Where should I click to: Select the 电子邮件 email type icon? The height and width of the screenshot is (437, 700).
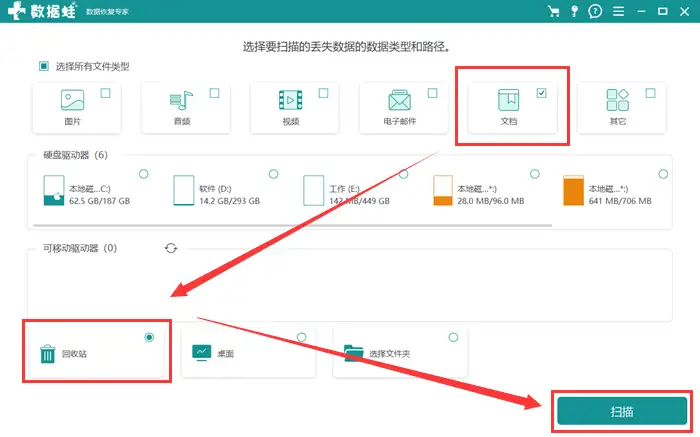pyautogui.click(x=400, y=100)
